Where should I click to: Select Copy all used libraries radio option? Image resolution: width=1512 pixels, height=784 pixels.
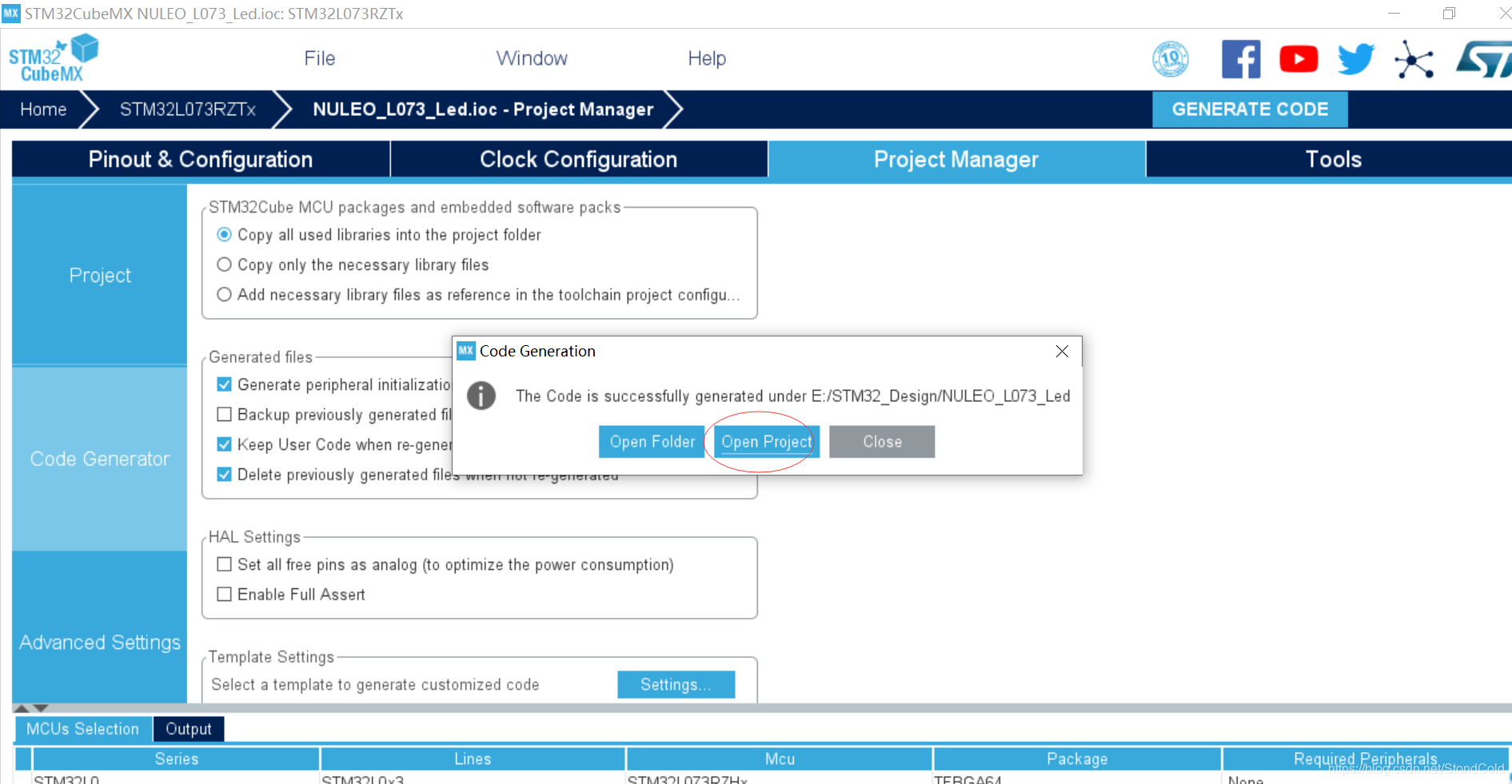point(225,235)
